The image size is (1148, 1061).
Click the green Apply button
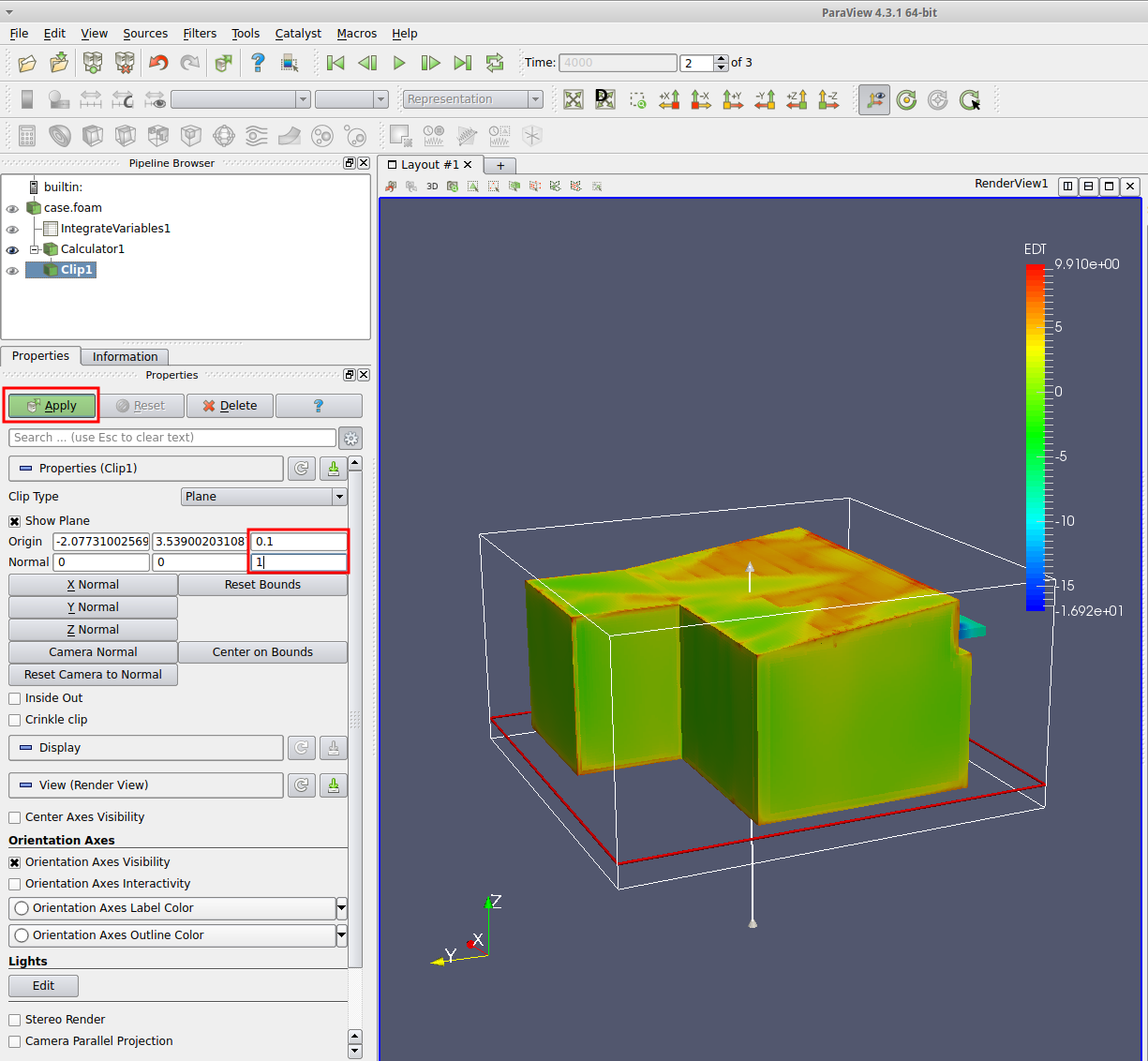pos(52,406)
